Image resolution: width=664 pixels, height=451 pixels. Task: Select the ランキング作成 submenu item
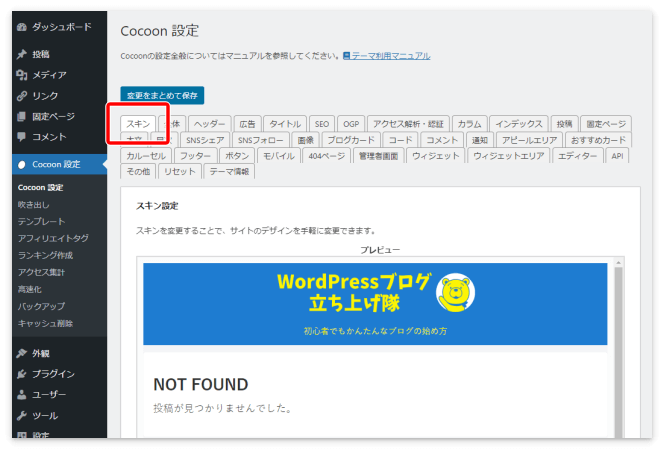click(45, 255)
